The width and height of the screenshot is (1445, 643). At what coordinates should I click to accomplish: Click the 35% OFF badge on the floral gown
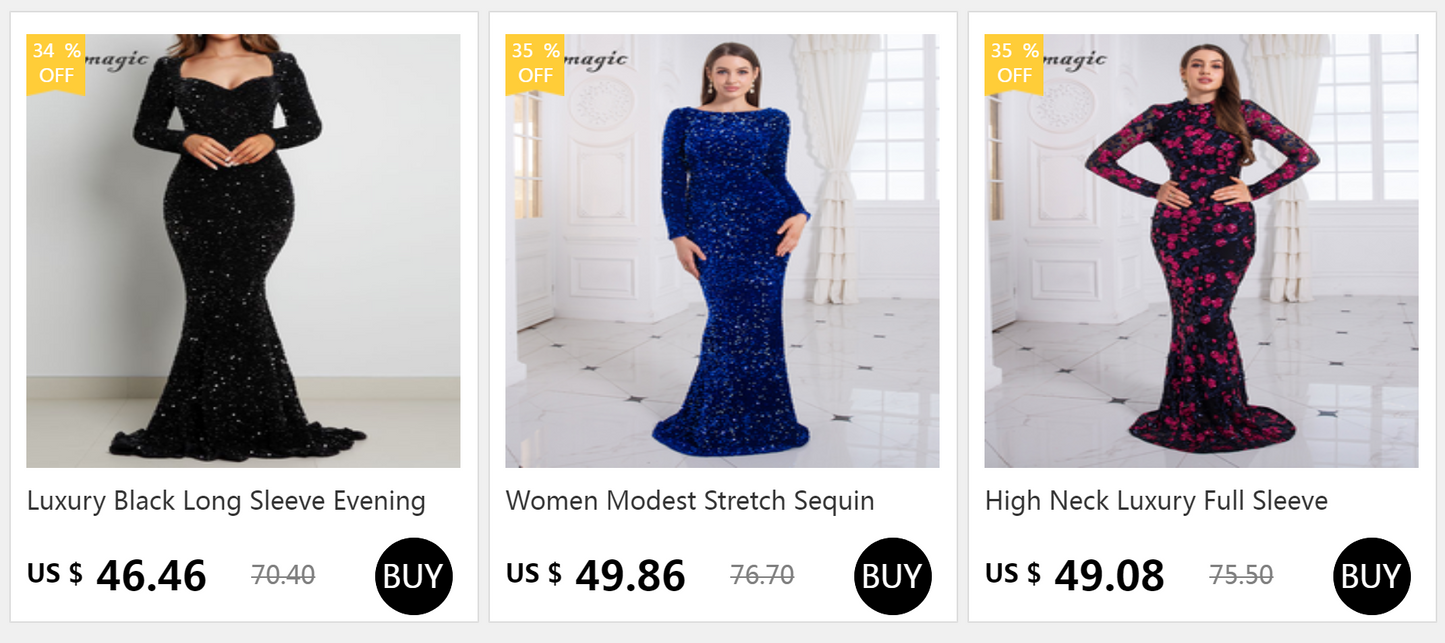[1013, 63]
